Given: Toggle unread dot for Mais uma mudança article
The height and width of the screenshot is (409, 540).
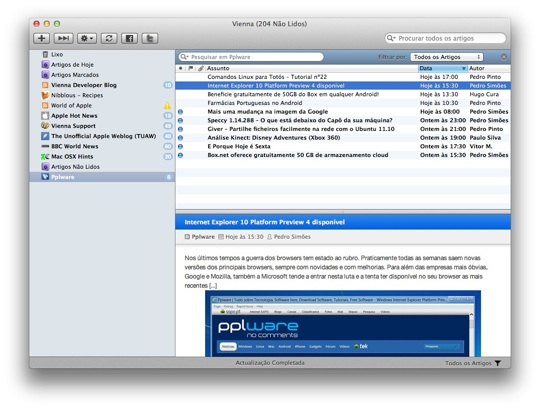Looking at the screenshot, I should (180, 112).
